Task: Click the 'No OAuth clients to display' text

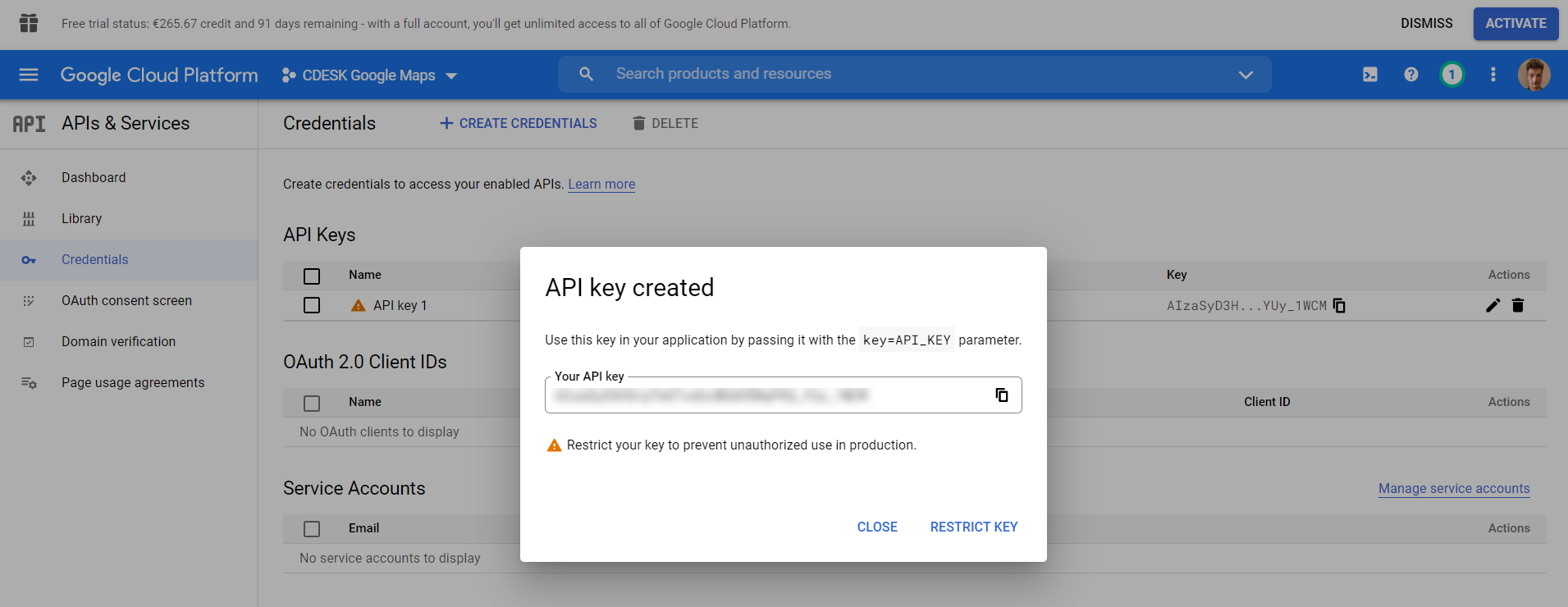Action: coord(379,431)
